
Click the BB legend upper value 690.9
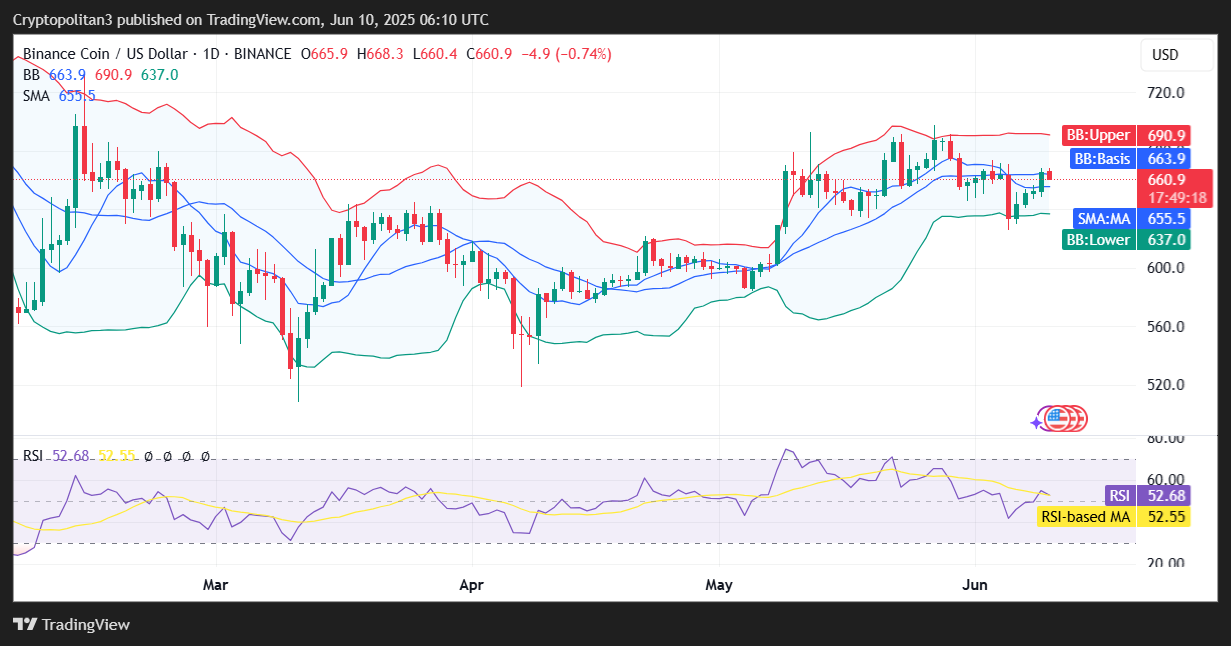pos(113,75)
